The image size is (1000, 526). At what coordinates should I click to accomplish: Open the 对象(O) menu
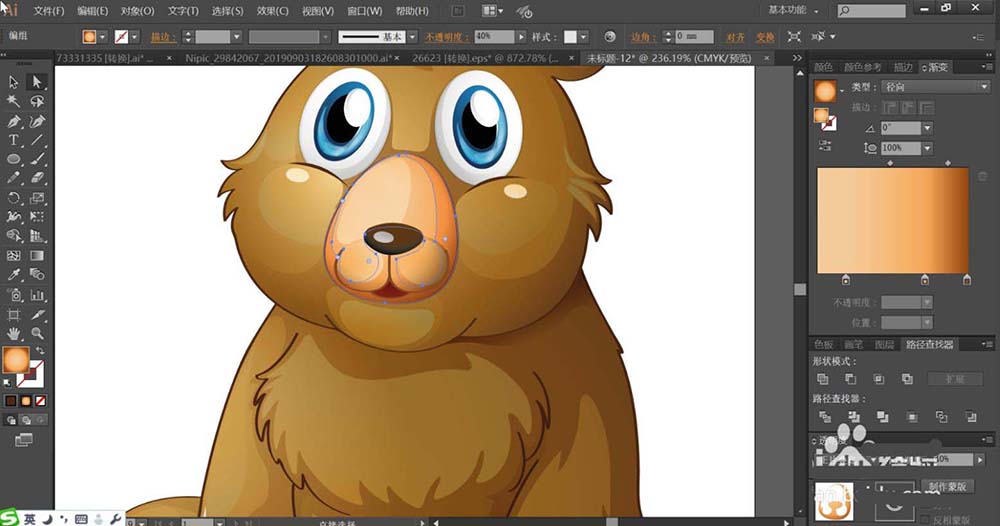[137, 11]
